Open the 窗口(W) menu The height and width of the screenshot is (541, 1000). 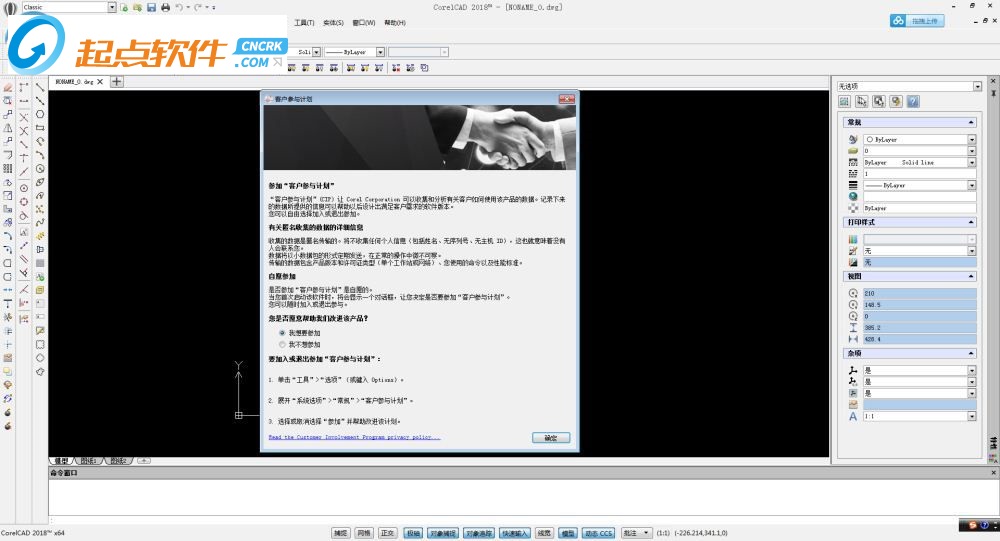click(x=364, y=22)
